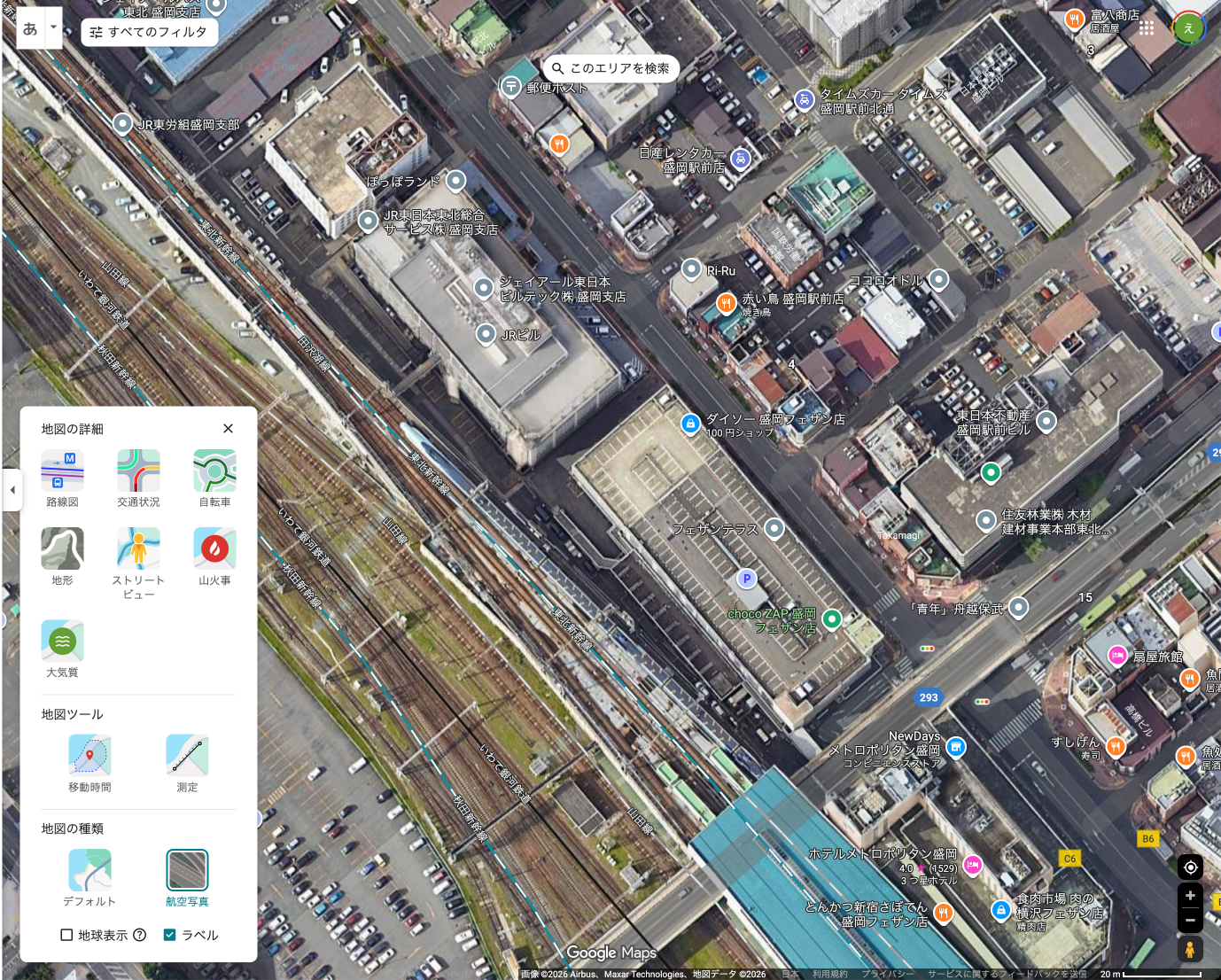Open the すべてのフィルタ filter menu
The height and width of the screenshot is (980, 1221).
149,32
